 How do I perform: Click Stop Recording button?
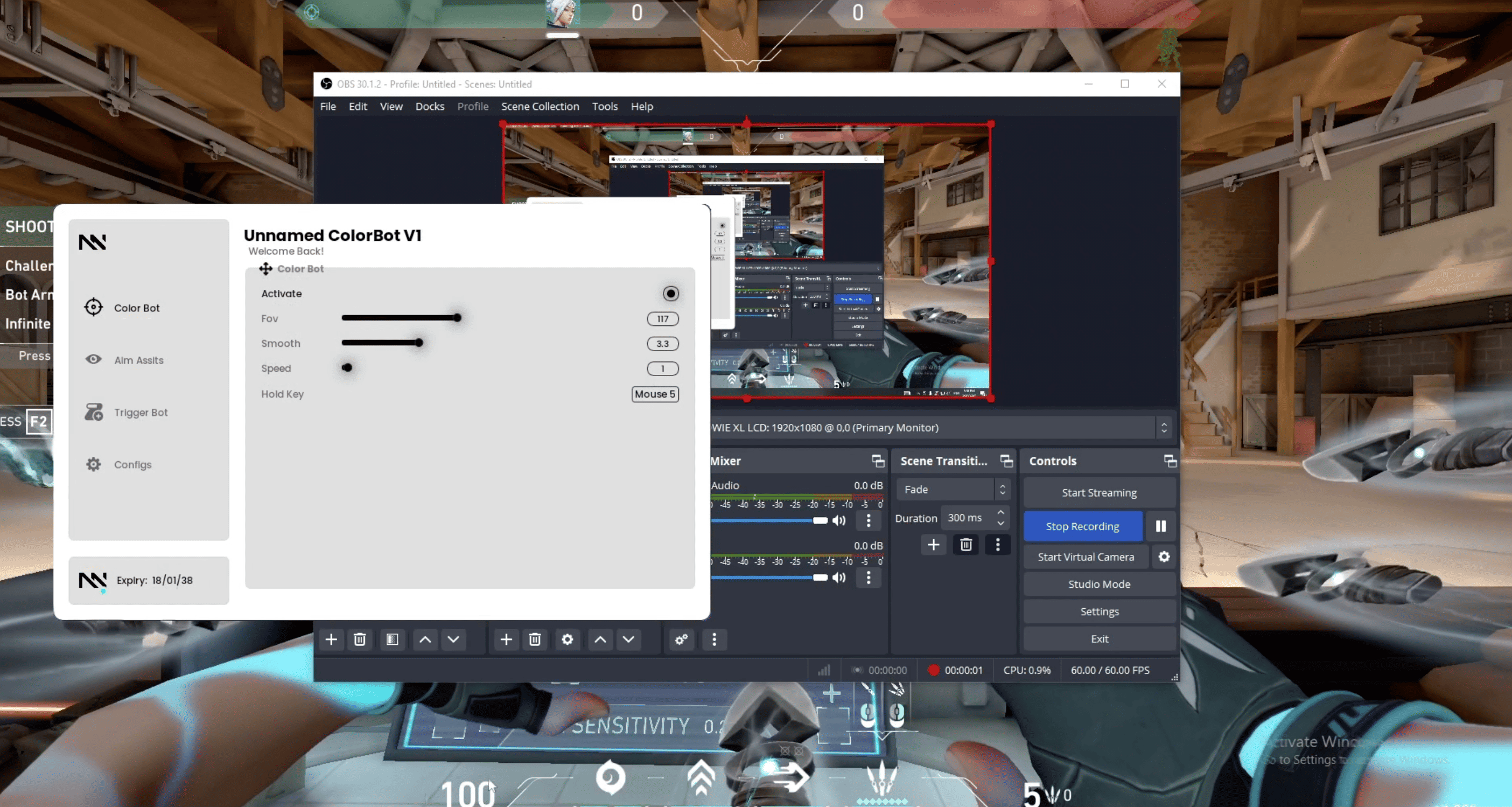[1083, 526]
